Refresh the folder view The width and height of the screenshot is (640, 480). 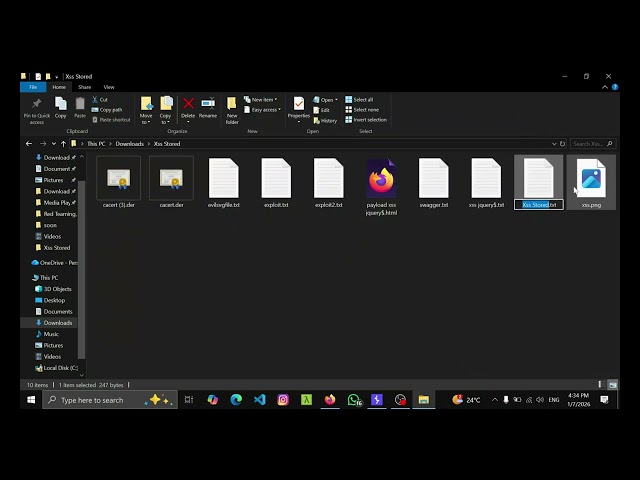[562, 144]
